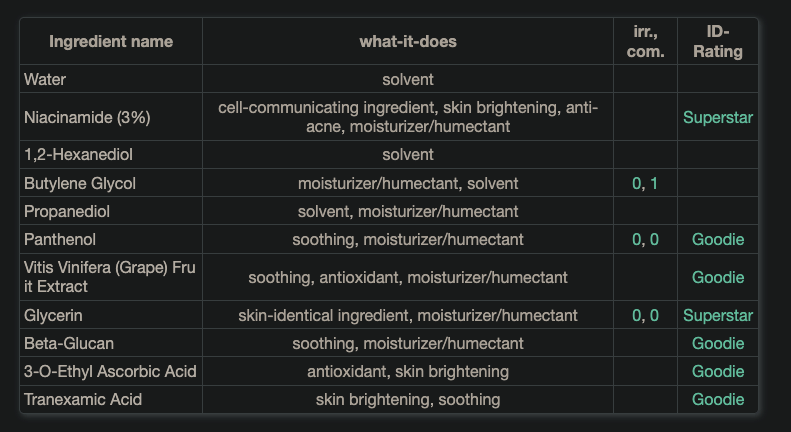Select the 3-O-Ethyl Ascorbic Acid link

[x=110, y=371]
